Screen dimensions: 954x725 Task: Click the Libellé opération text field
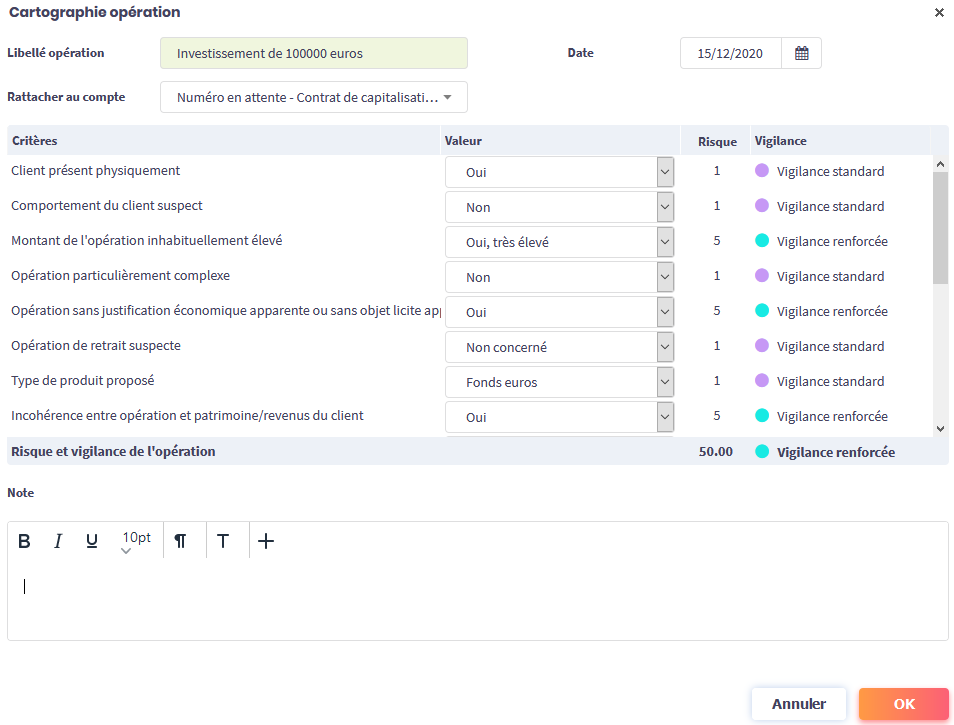tap(314, 53)
